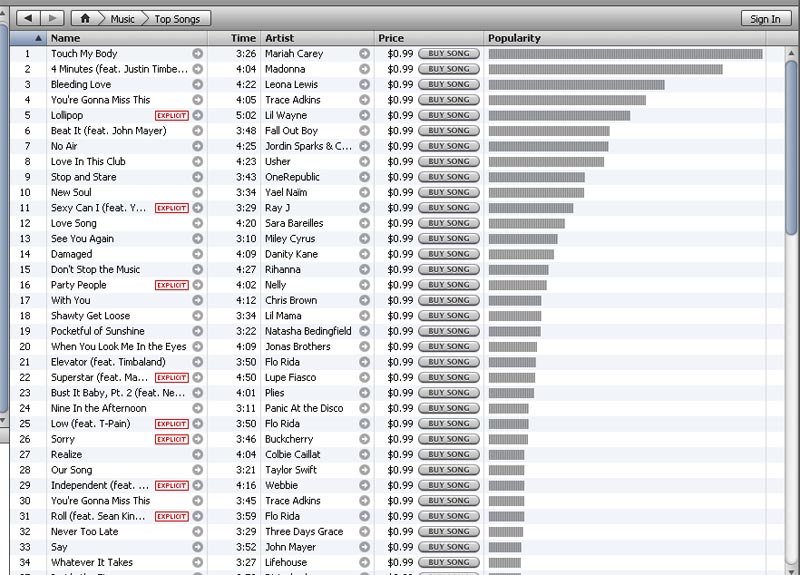Viewport: 800px width, 575px height.
Task: Select artist name Colbie Caillat
Action: click(292, 454)
